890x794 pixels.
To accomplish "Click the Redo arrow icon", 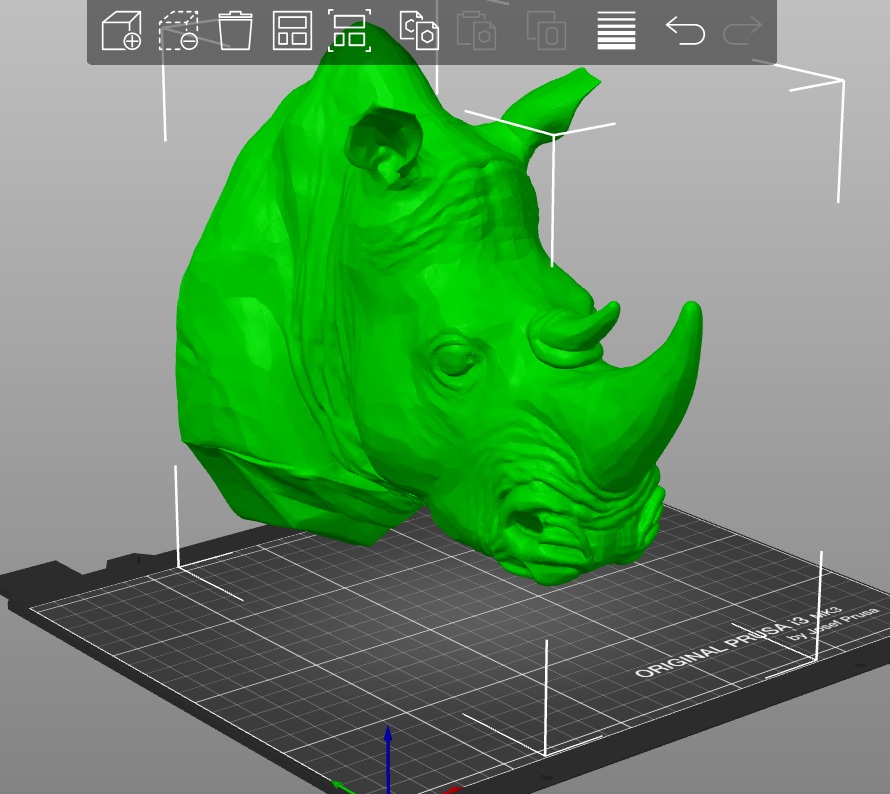I will (x=742, y=31).
